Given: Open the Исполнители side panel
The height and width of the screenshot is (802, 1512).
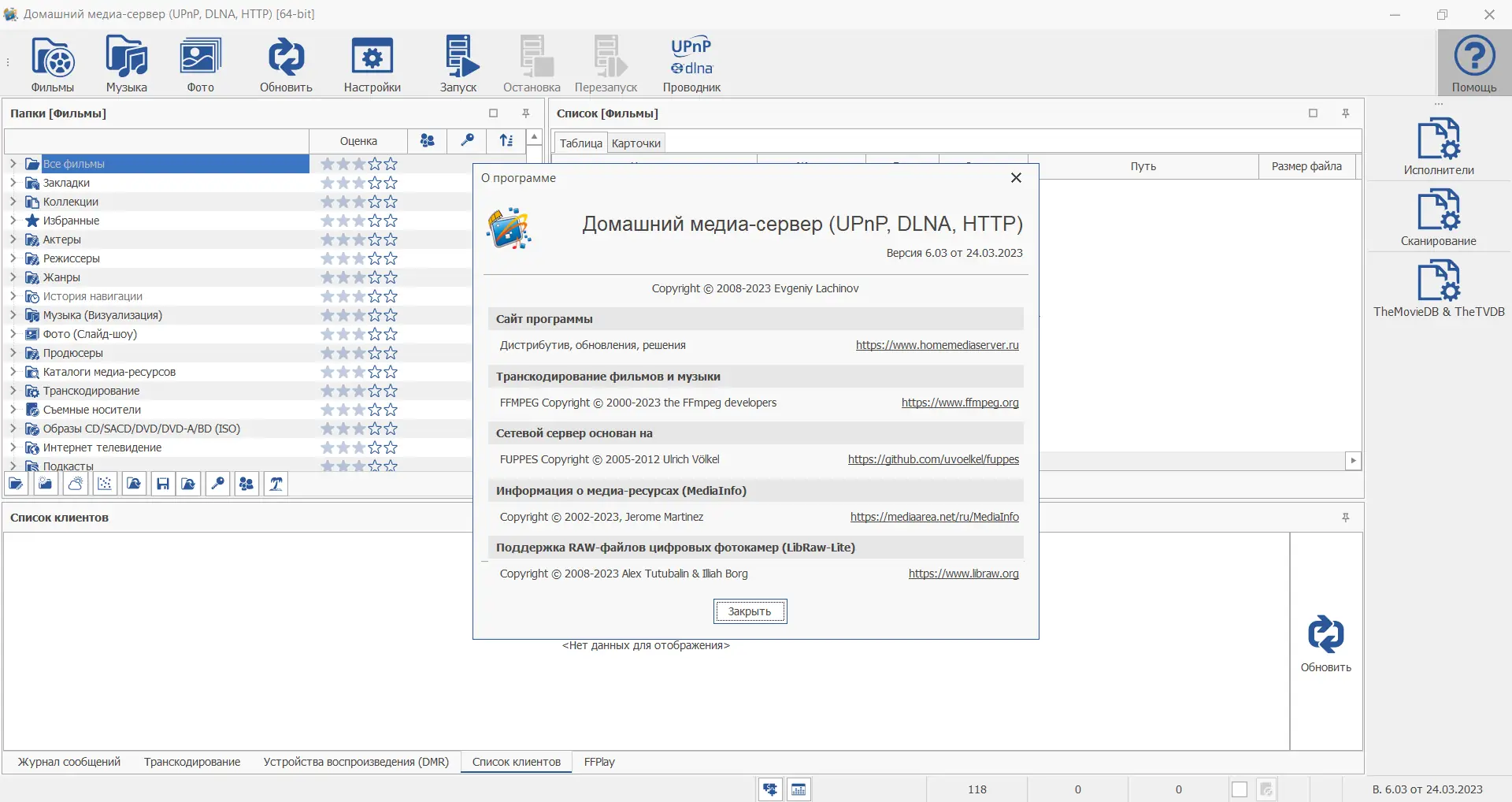Looking at the screenshot, I should tap(1439, 147).
